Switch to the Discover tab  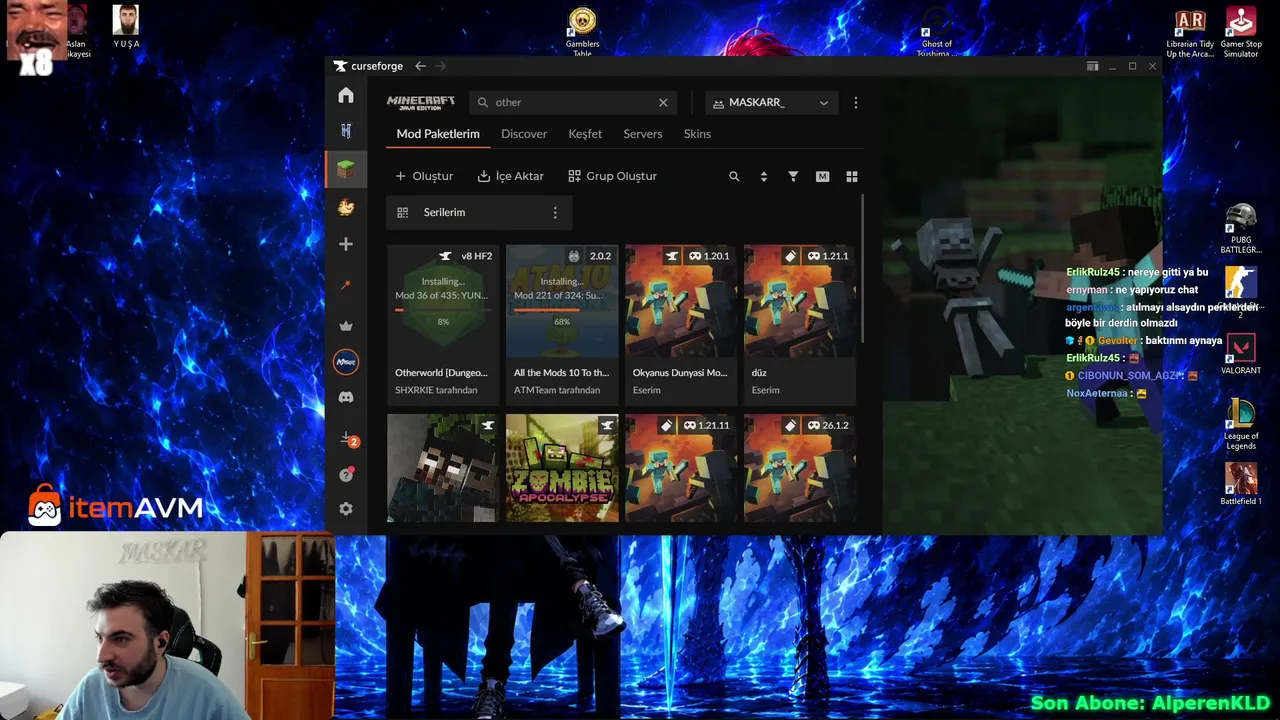click(524, 134)
